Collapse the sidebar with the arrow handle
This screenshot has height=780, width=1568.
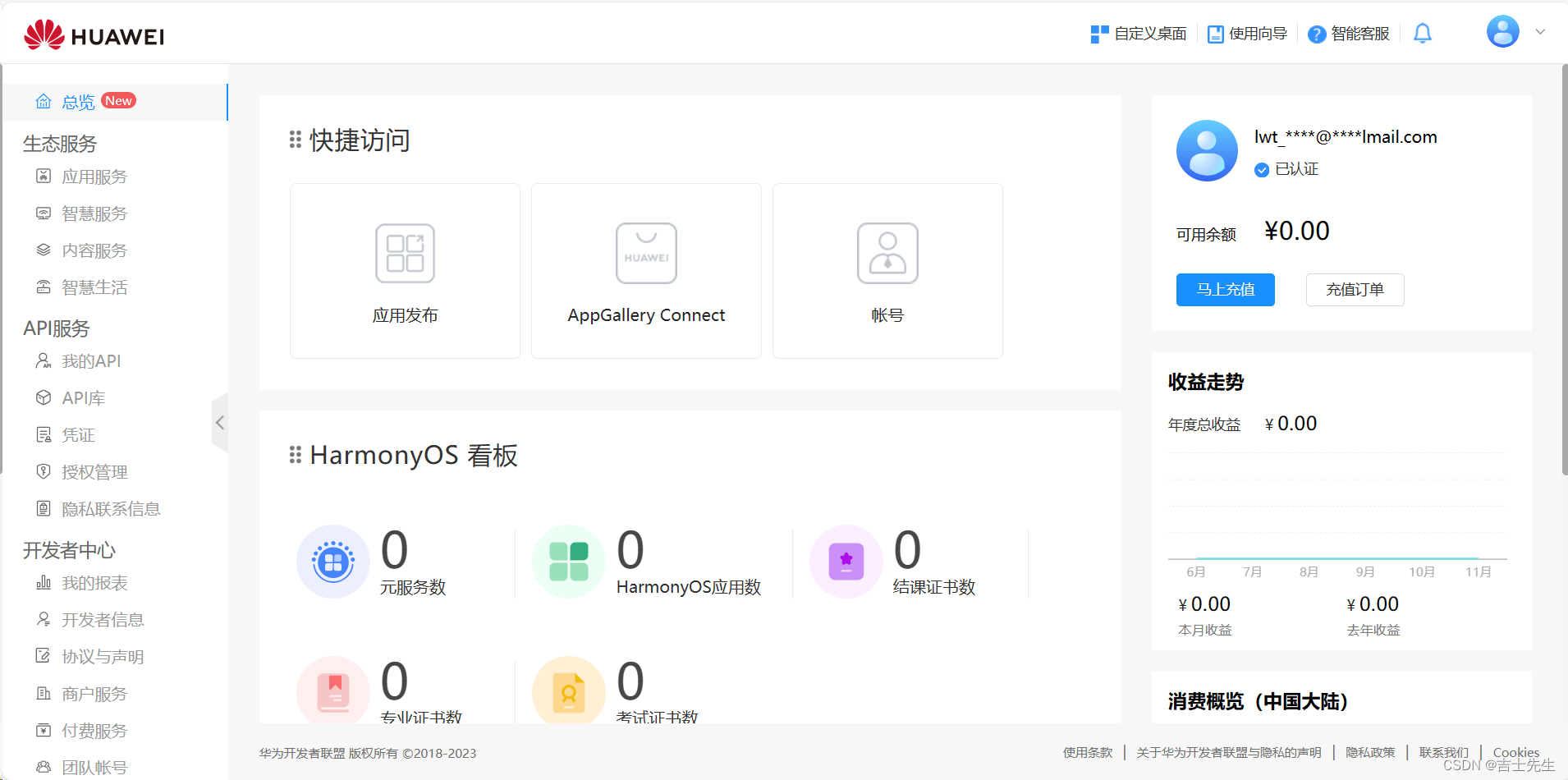(220, 423)
